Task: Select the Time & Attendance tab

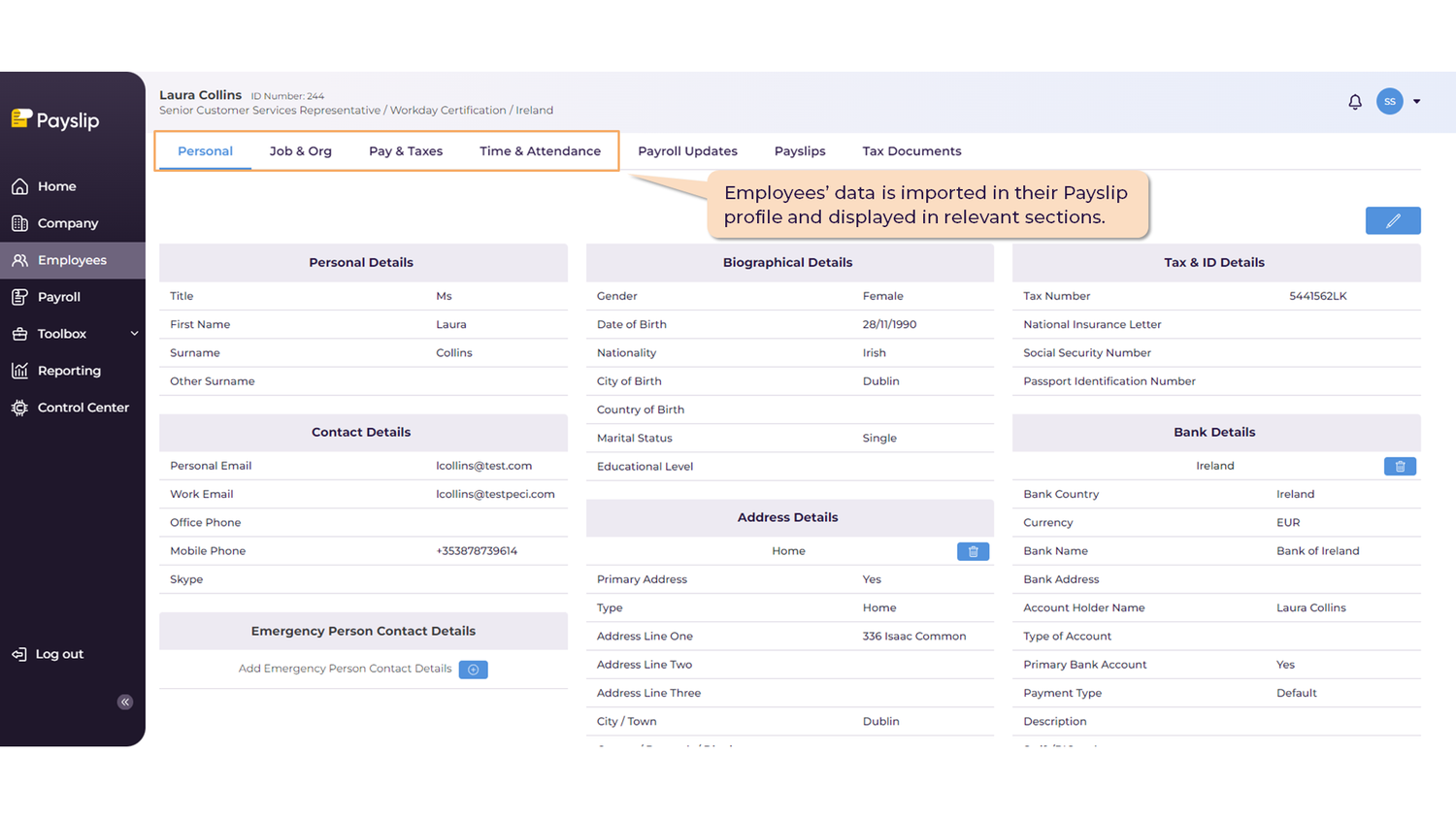Action: (x=540, y=150)
